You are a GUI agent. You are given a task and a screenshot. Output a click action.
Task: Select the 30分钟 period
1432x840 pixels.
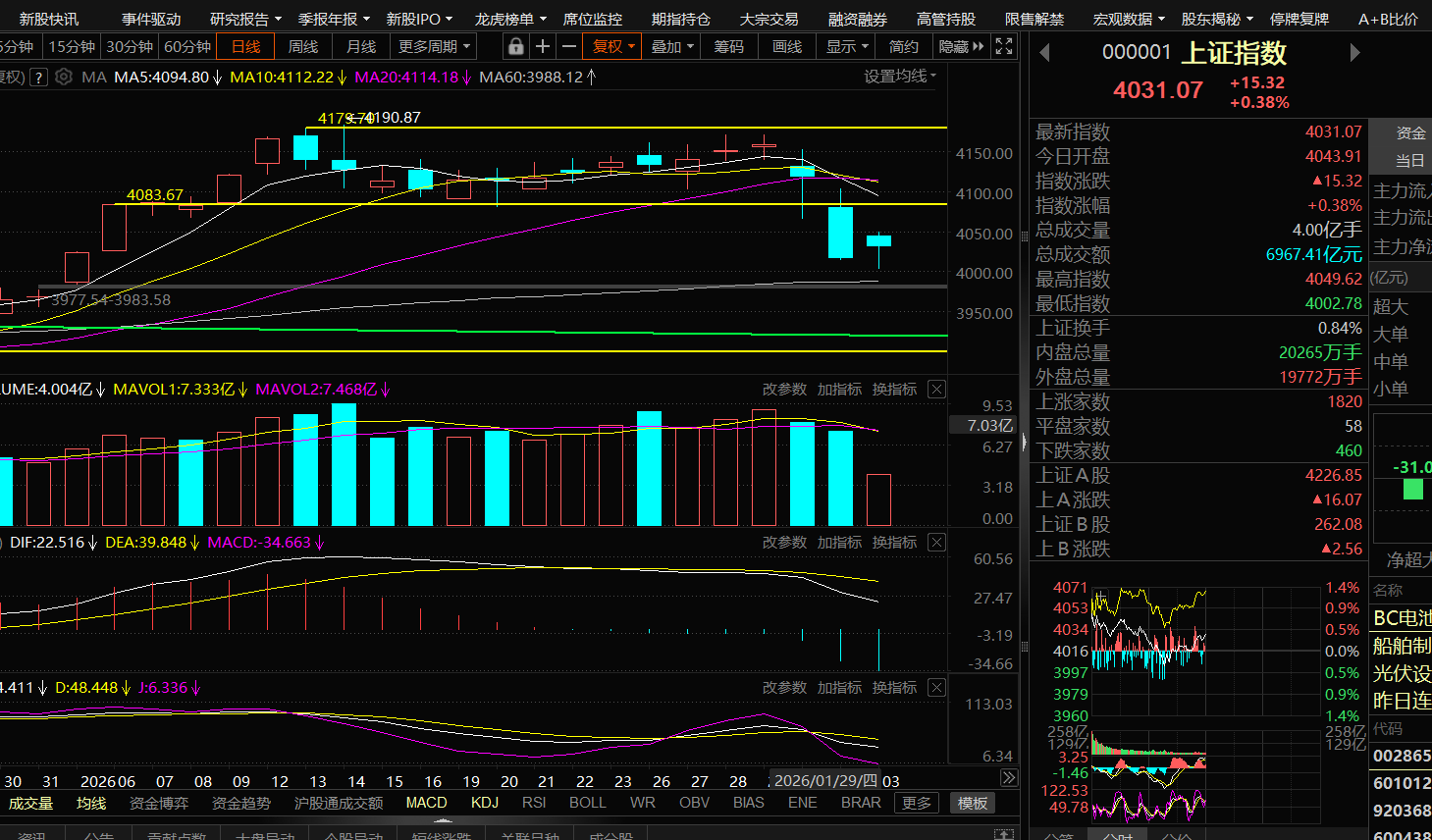pos(130,46)
